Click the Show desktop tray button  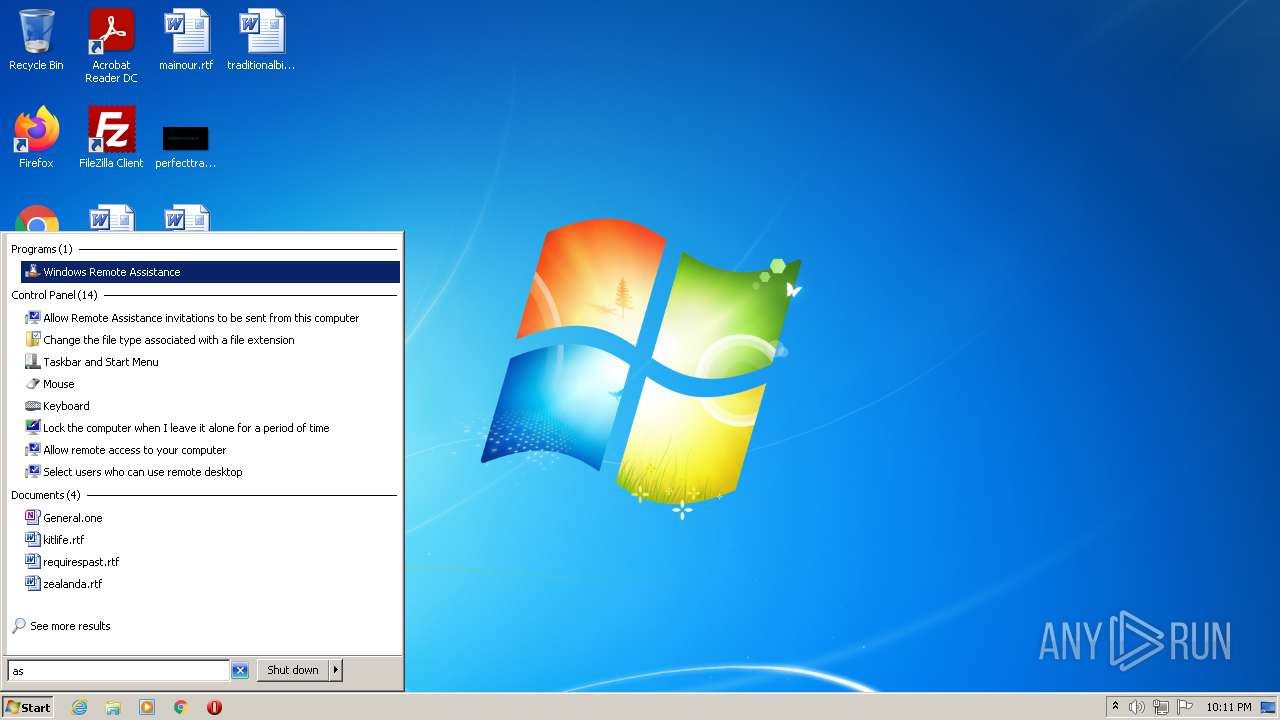coord(1269,707)
